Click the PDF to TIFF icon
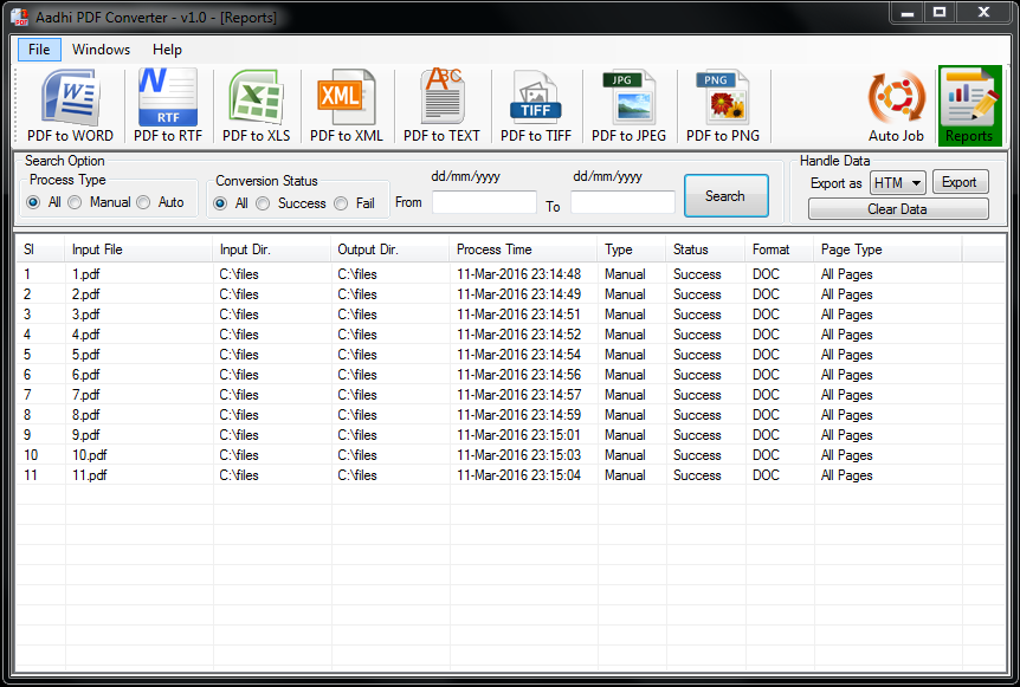1020x687 pixels. [536, 104]
